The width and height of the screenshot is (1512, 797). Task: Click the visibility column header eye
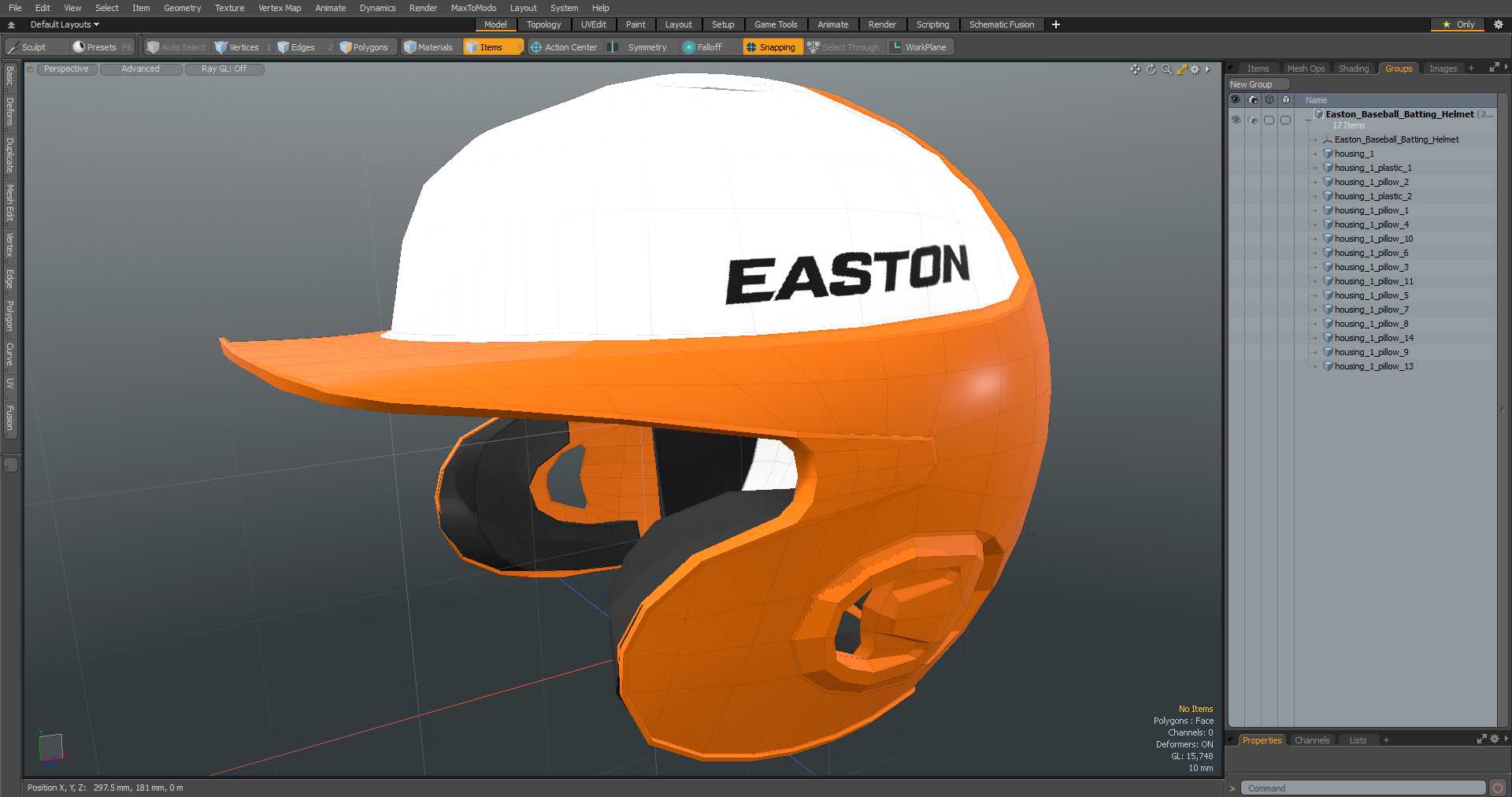tap(1236, 100)
